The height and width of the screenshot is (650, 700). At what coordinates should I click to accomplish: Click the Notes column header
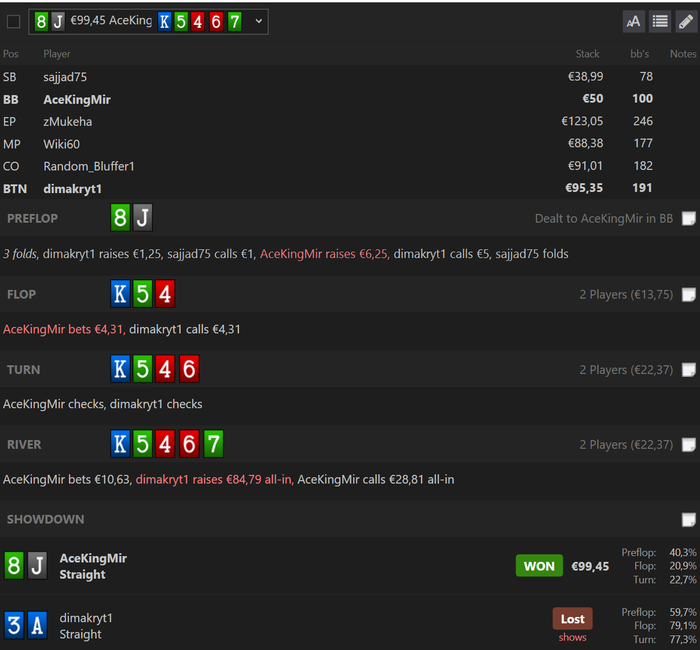tap(683, 54)
